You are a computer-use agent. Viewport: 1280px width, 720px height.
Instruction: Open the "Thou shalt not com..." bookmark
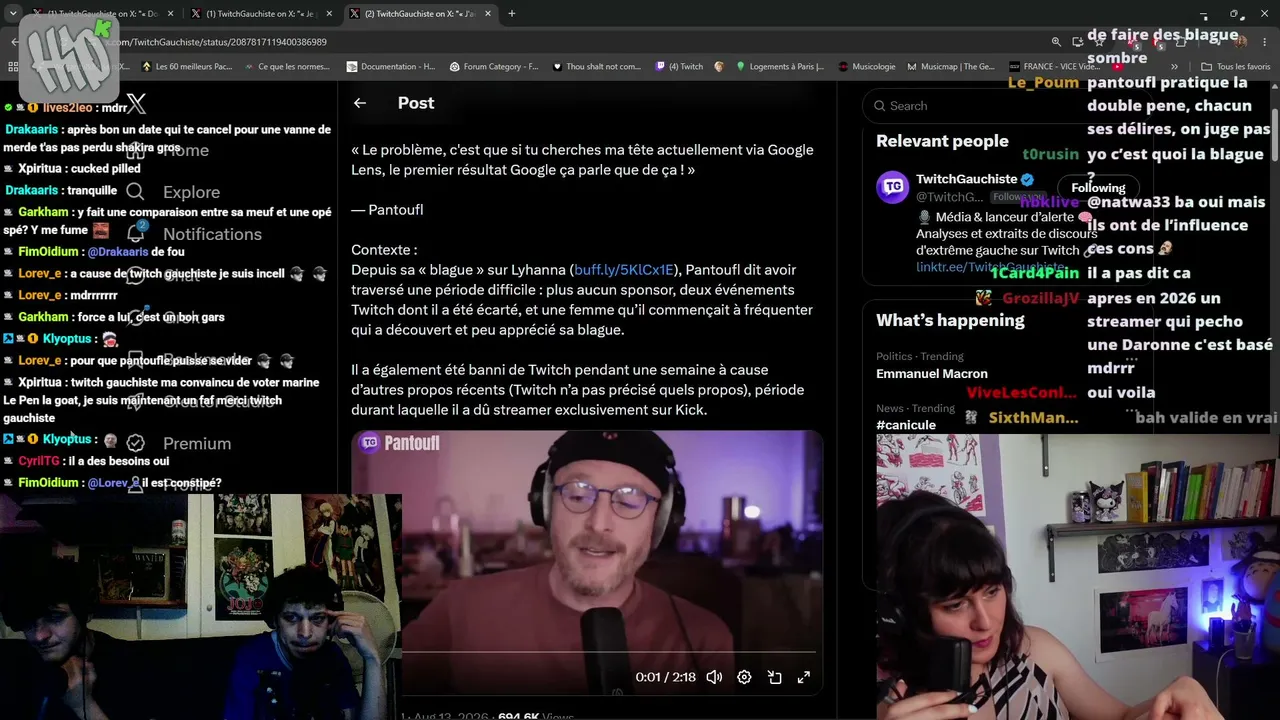(x=596, y=67)
